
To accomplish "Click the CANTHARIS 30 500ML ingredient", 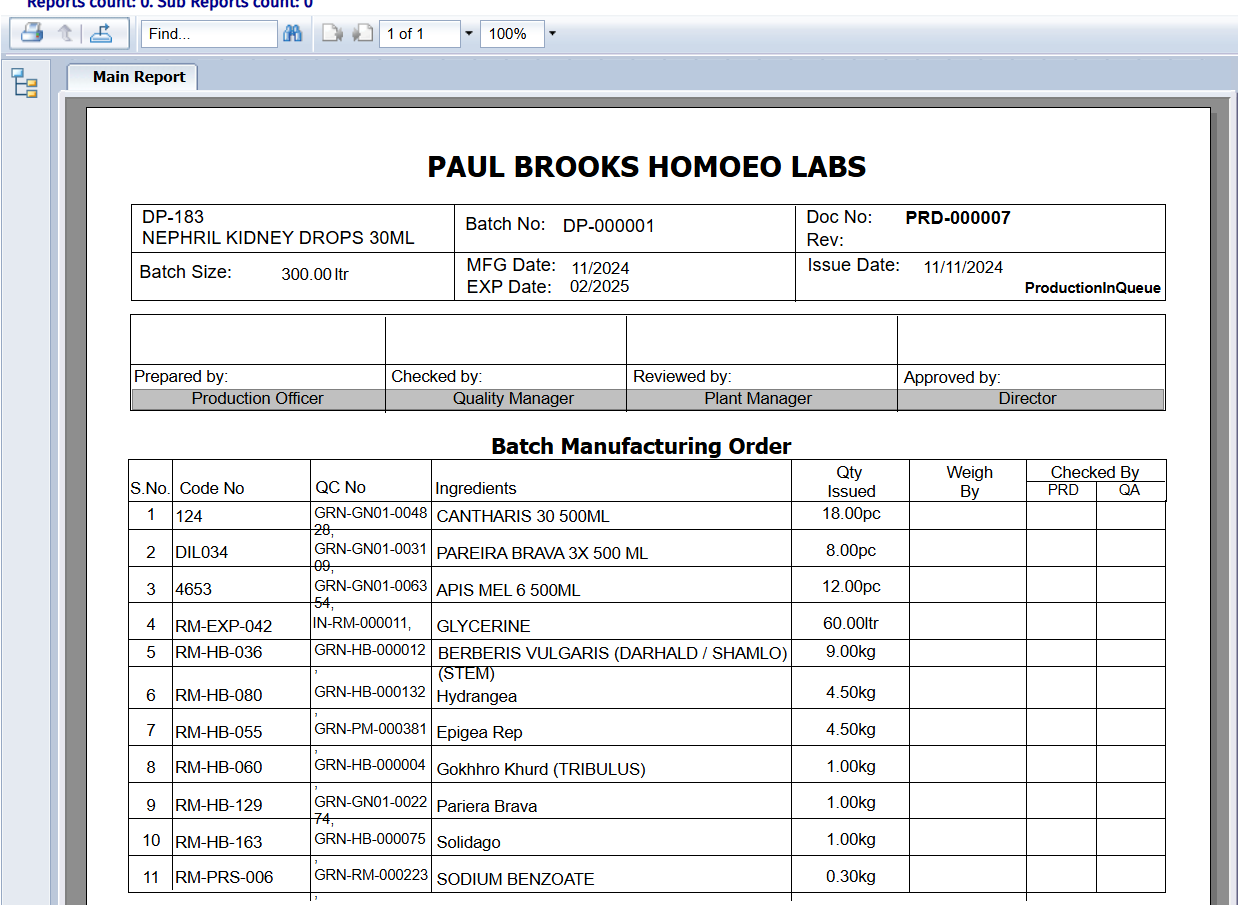I will pos(523,517).
